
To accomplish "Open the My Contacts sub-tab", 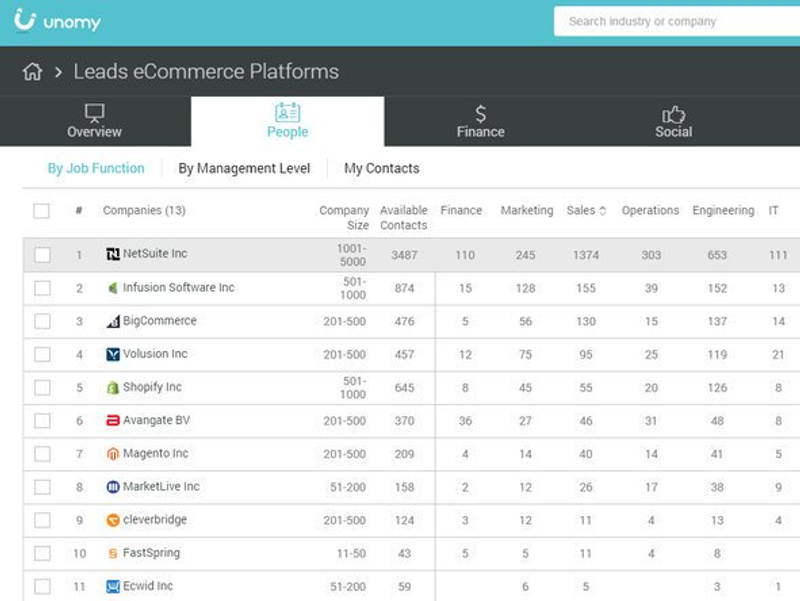I will [382, 168].
